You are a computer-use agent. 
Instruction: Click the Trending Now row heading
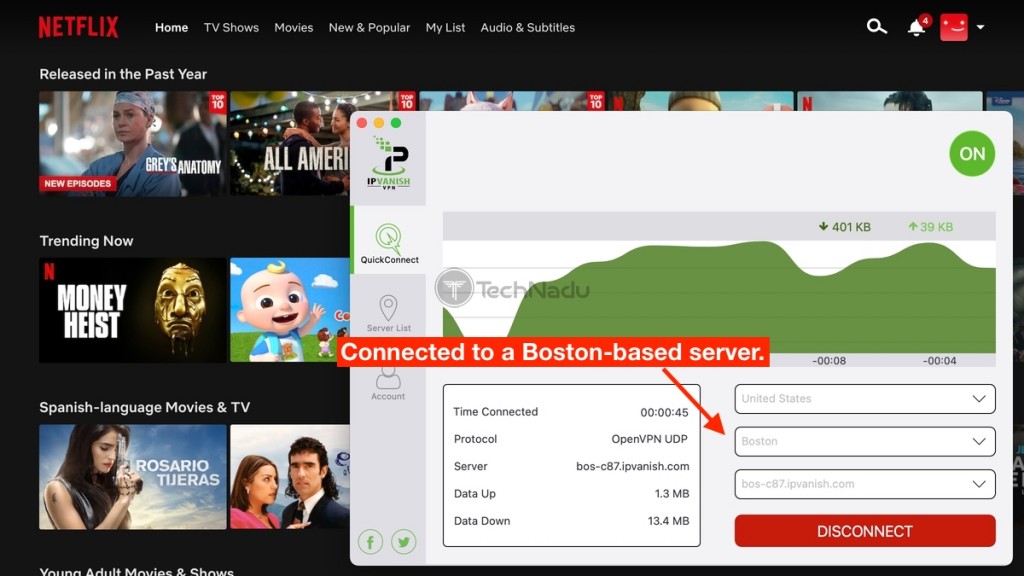tap(86, 240)
